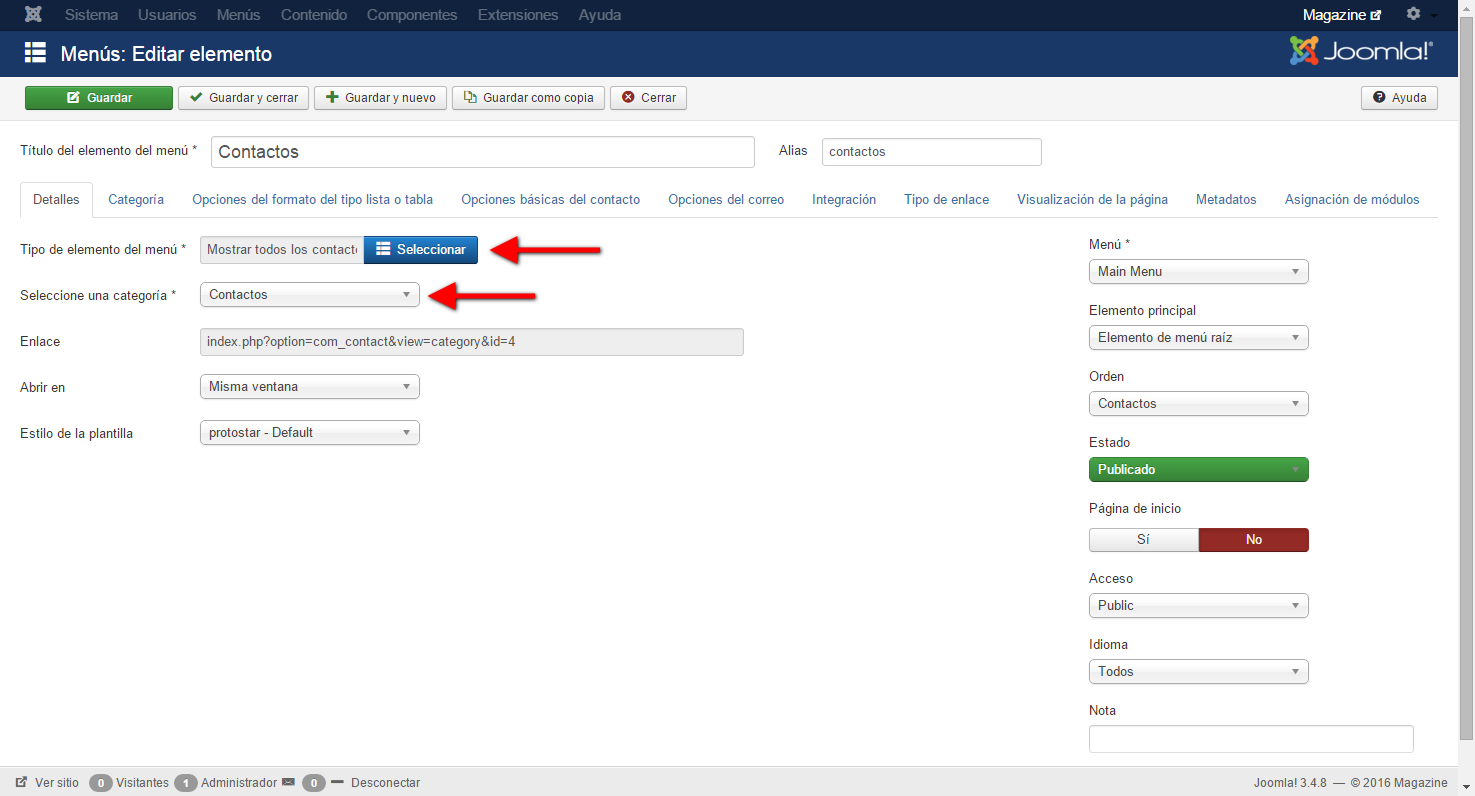Expand the Abrir en dropdown
The image size is (1475, 796).
[310, 386]
